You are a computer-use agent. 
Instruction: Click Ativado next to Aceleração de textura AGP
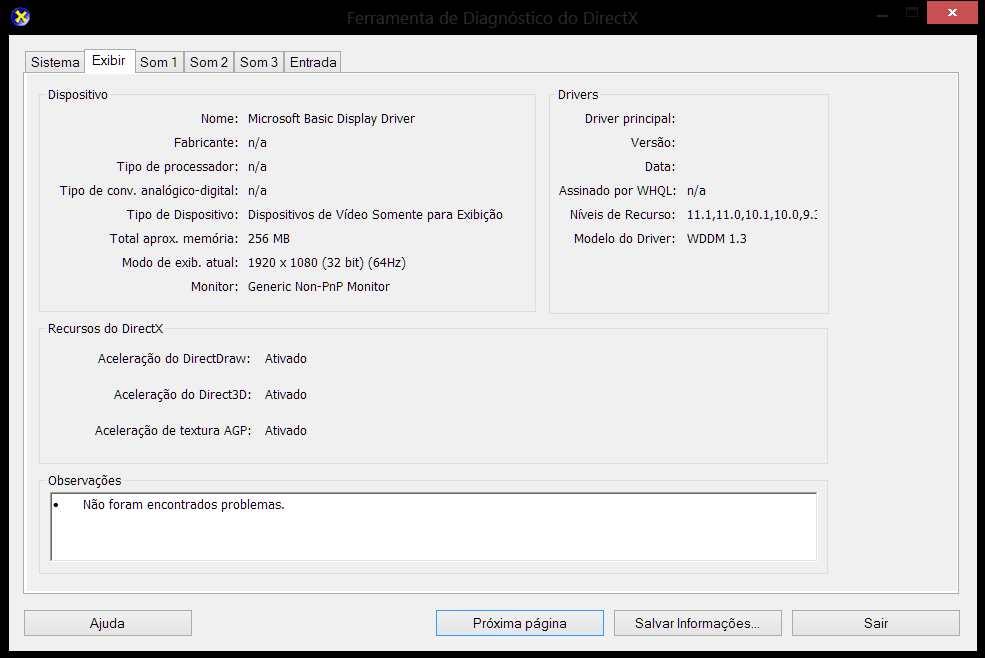pos(286,430)
